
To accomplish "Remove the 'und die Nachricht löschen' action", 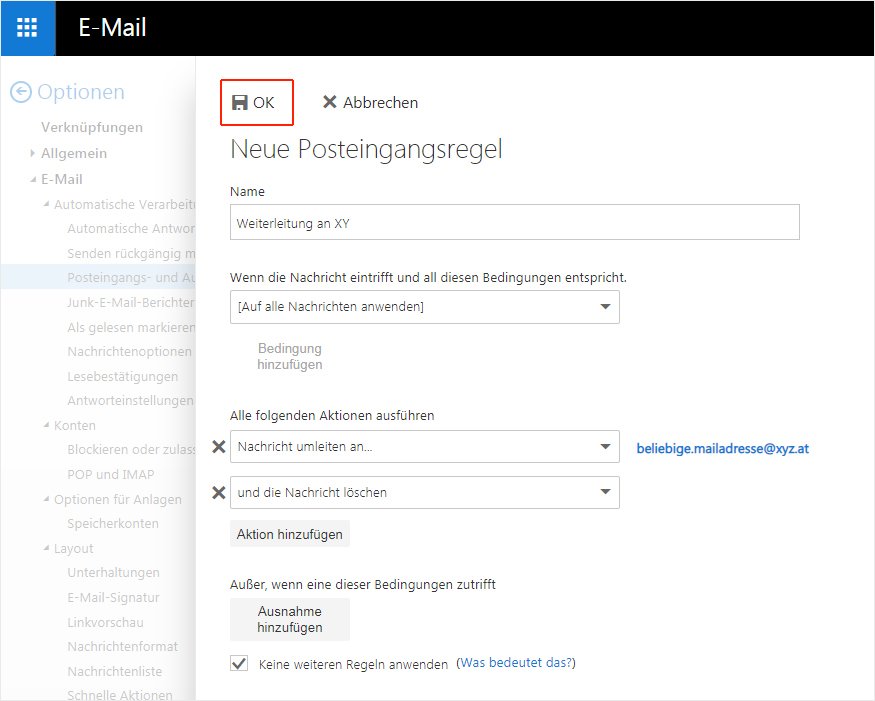I will point(219,492).
